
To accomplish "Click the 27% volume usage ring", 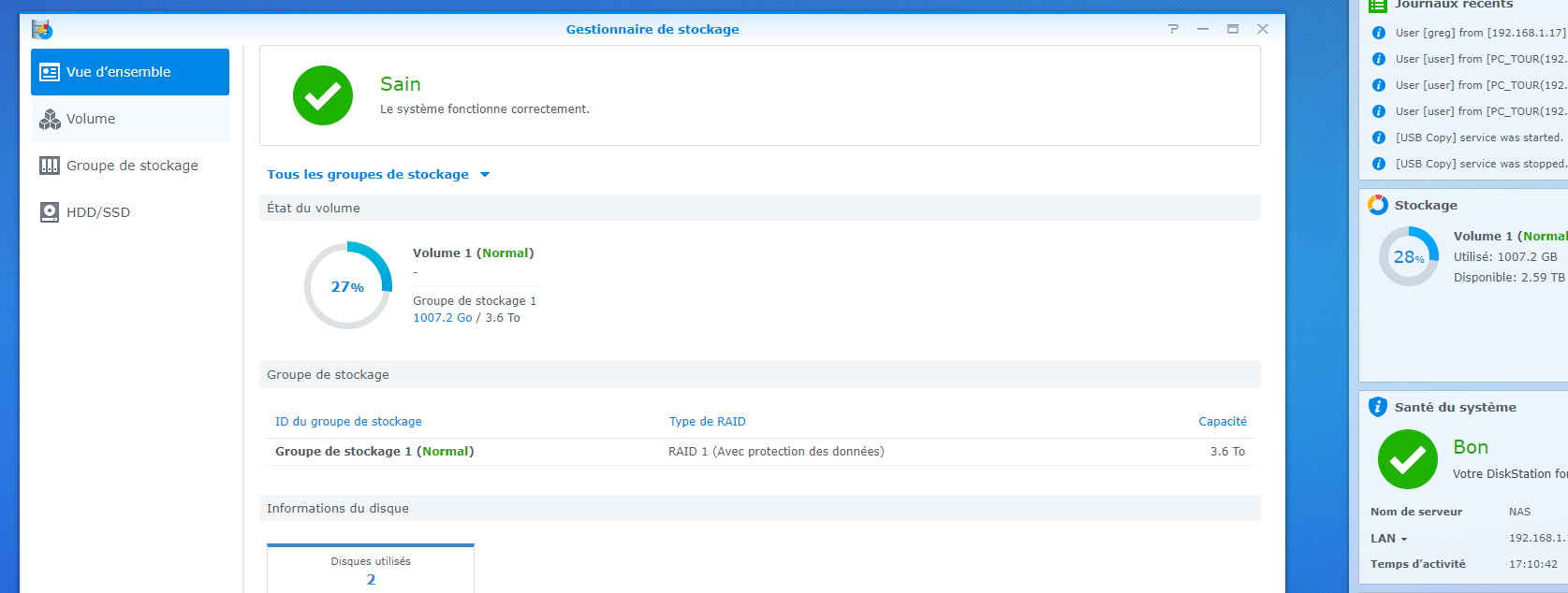I will click(347, 286).
